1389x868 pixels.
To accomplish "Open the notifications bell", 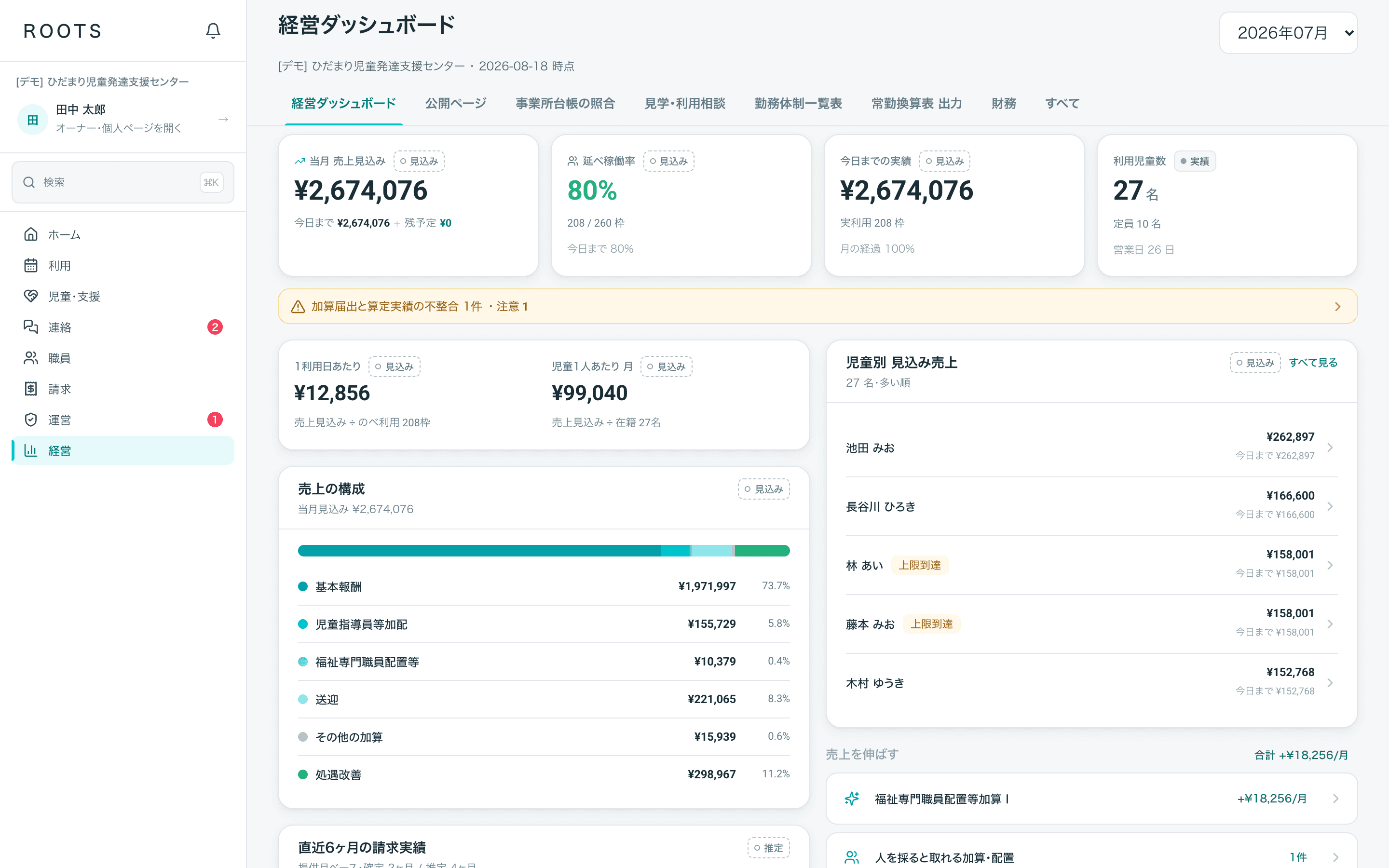I will pos(213,30).
